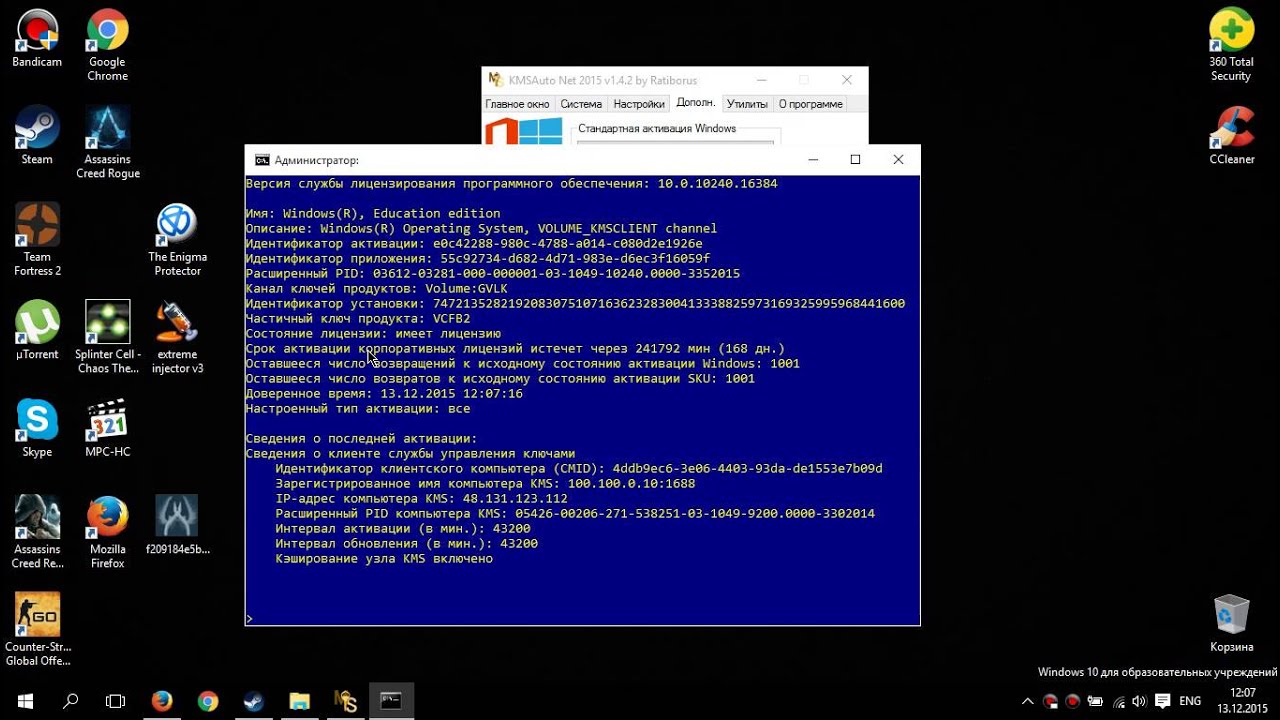Launch Google Chrome from desktop

coord(107,46)
